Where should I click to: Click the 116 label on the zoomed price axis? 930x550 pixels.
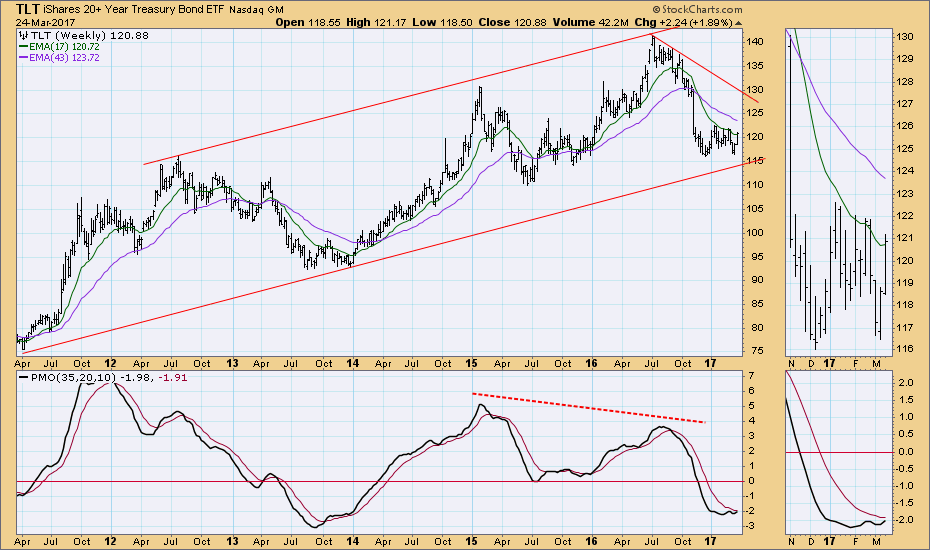point(904,349)
